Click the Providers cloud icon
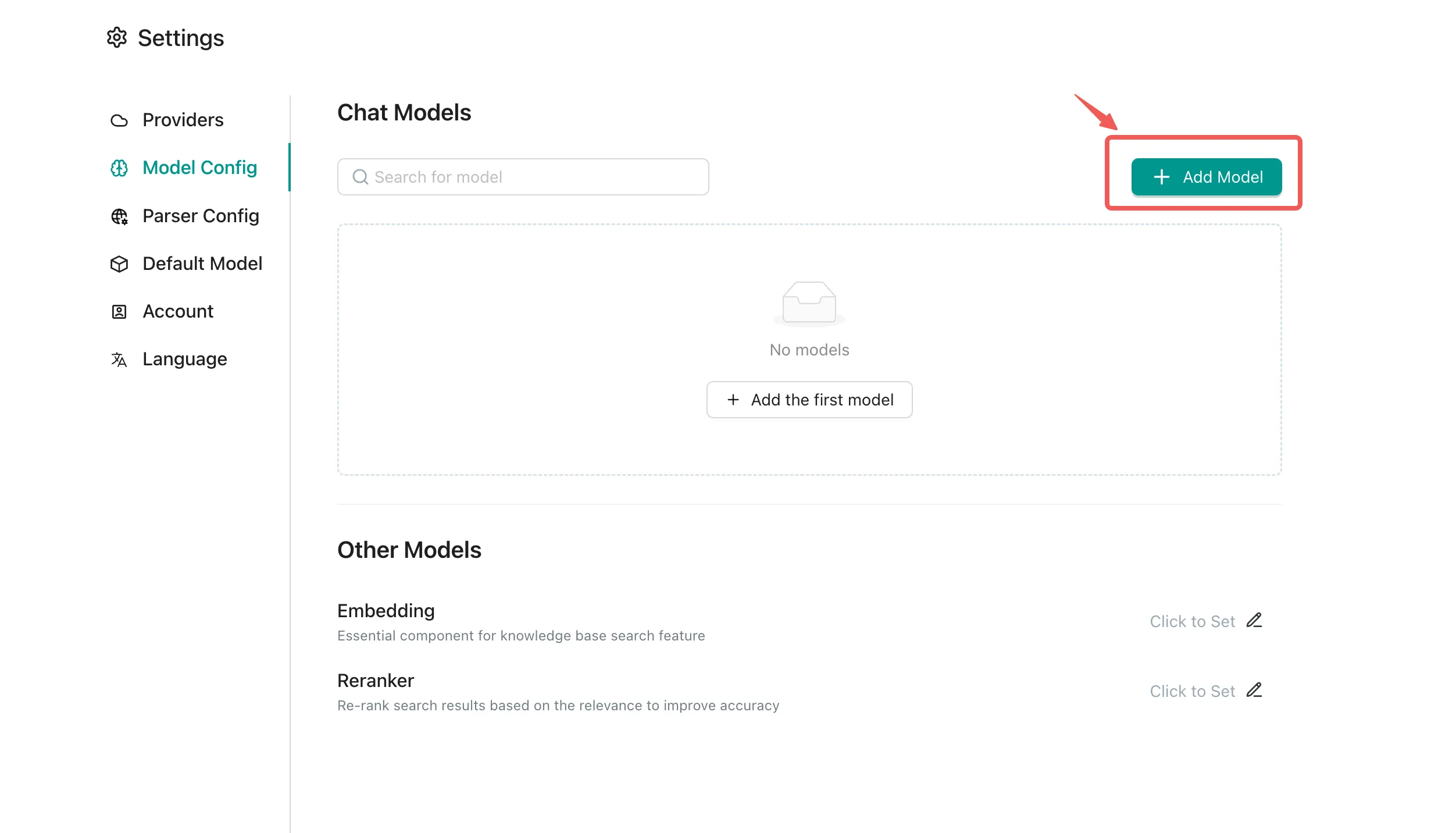Image resolution: width=1456 pixels, height=833 pixels. point(119,120)
